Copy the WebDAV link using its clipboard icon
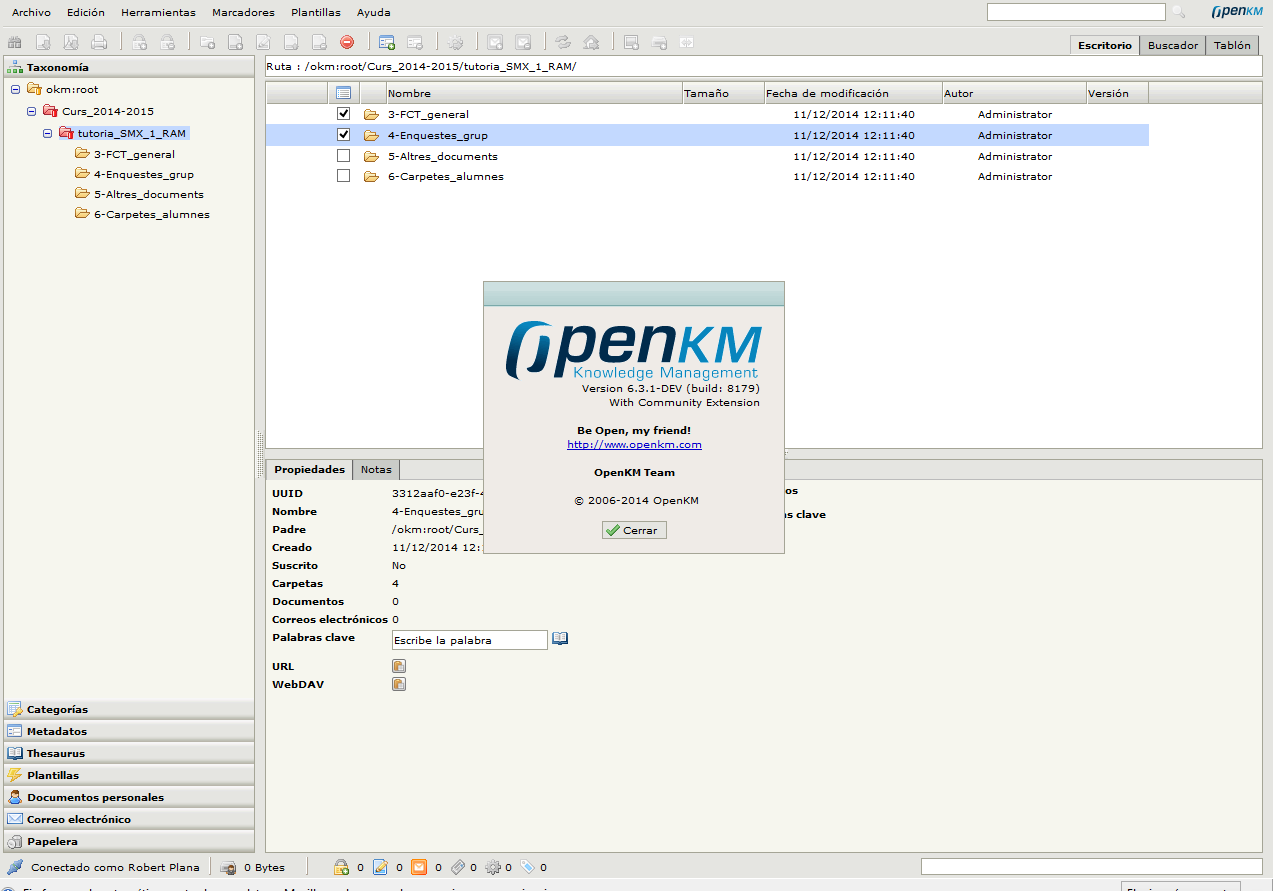The image size is (1273, 891). pyautogui.click(x=398, y=685)
